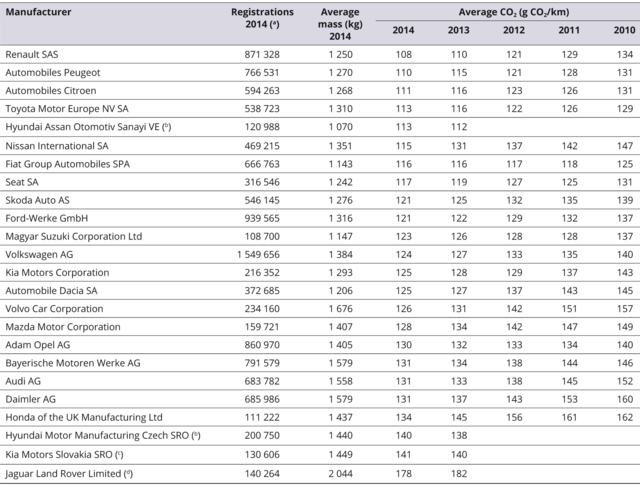Click Fiat registrations value 666 763

coord(262,164)
